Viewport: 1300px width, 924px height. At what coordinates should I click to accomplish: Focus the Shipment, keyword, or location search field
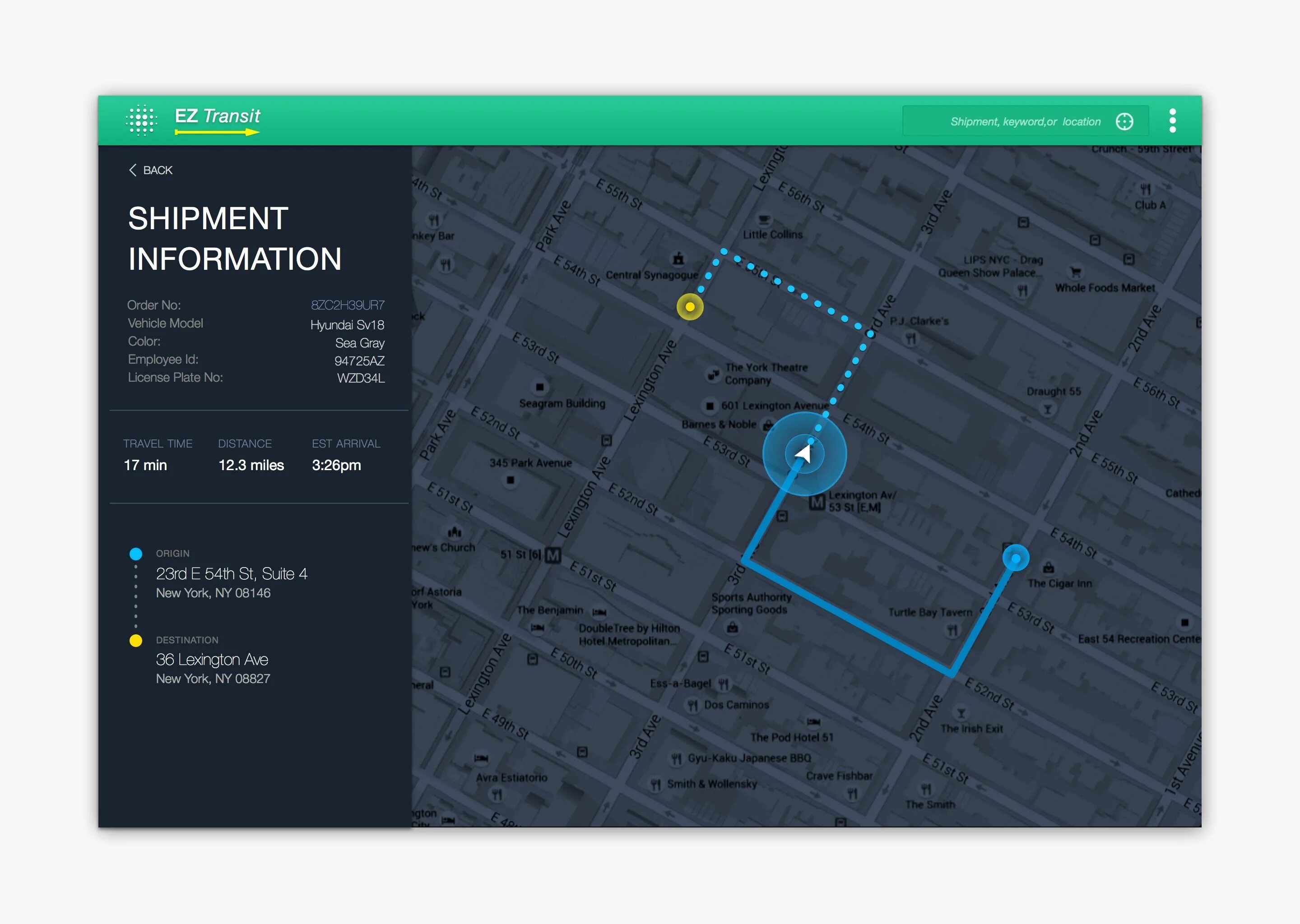click(1025, 121)
